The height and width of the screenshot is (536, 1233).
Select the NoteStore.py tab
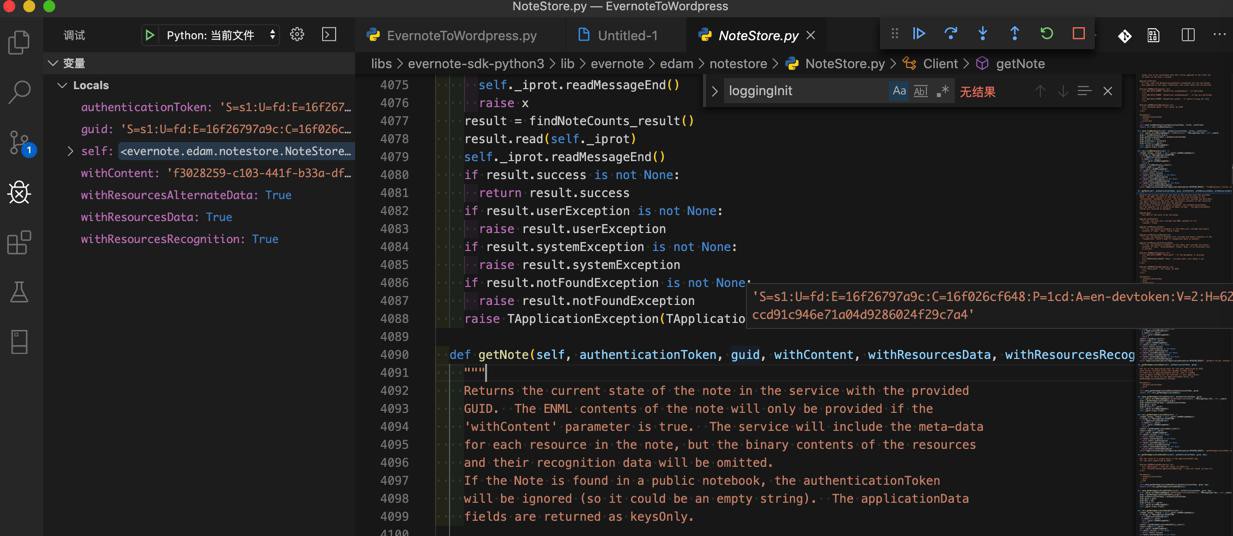pyautogui.click(x=758, y=35)
